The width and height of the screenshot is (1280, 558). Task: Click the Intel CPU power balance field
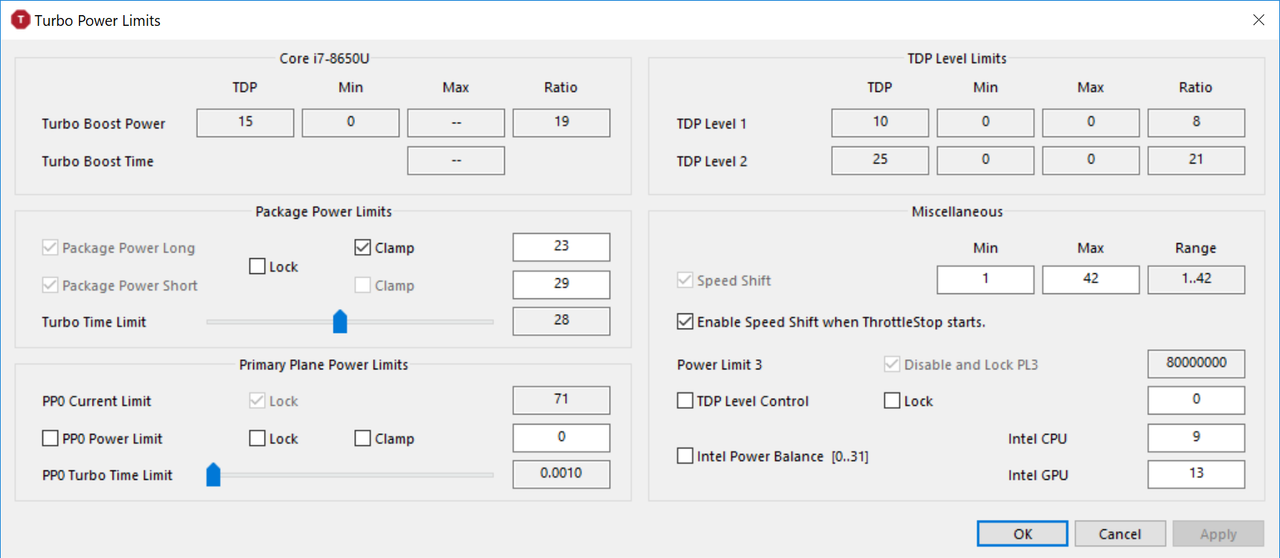tap(1196, 437)
